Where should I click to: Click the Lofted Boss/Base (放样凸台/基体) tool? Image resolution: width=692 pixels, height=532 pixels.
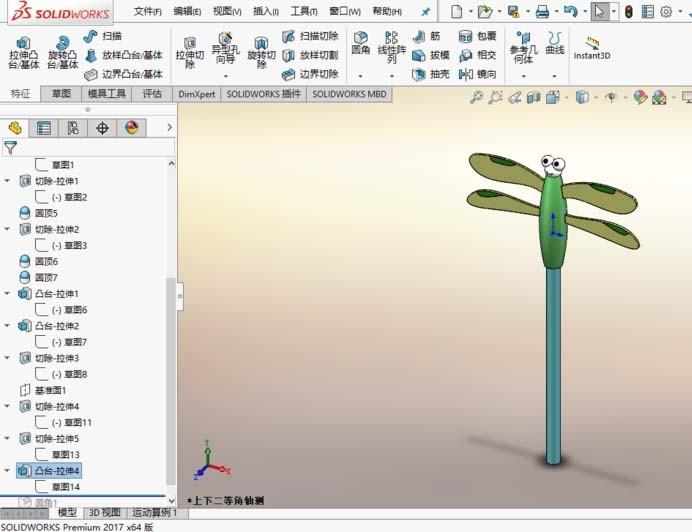click(123, 55)
